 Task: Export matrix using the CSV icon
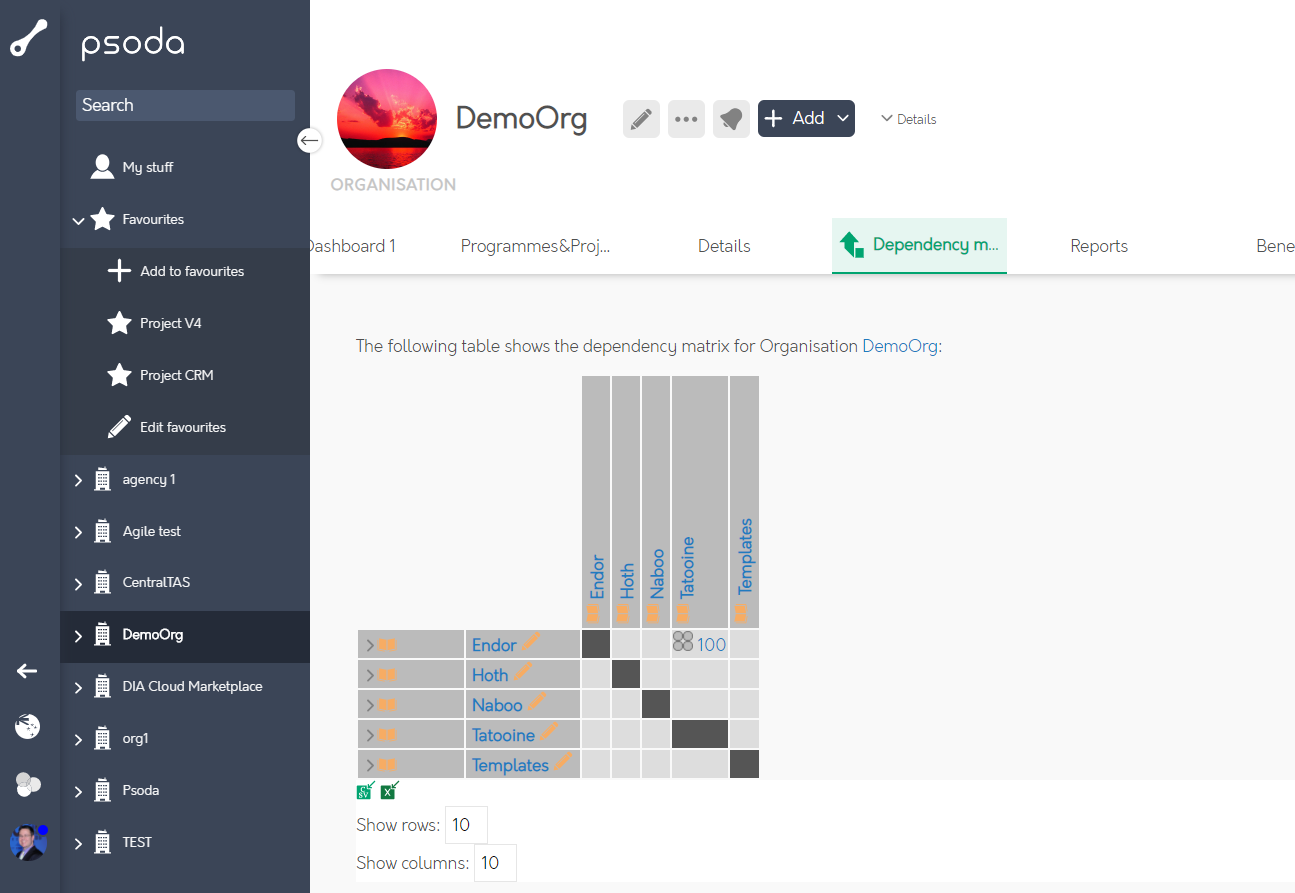click(x=366, y=791)
